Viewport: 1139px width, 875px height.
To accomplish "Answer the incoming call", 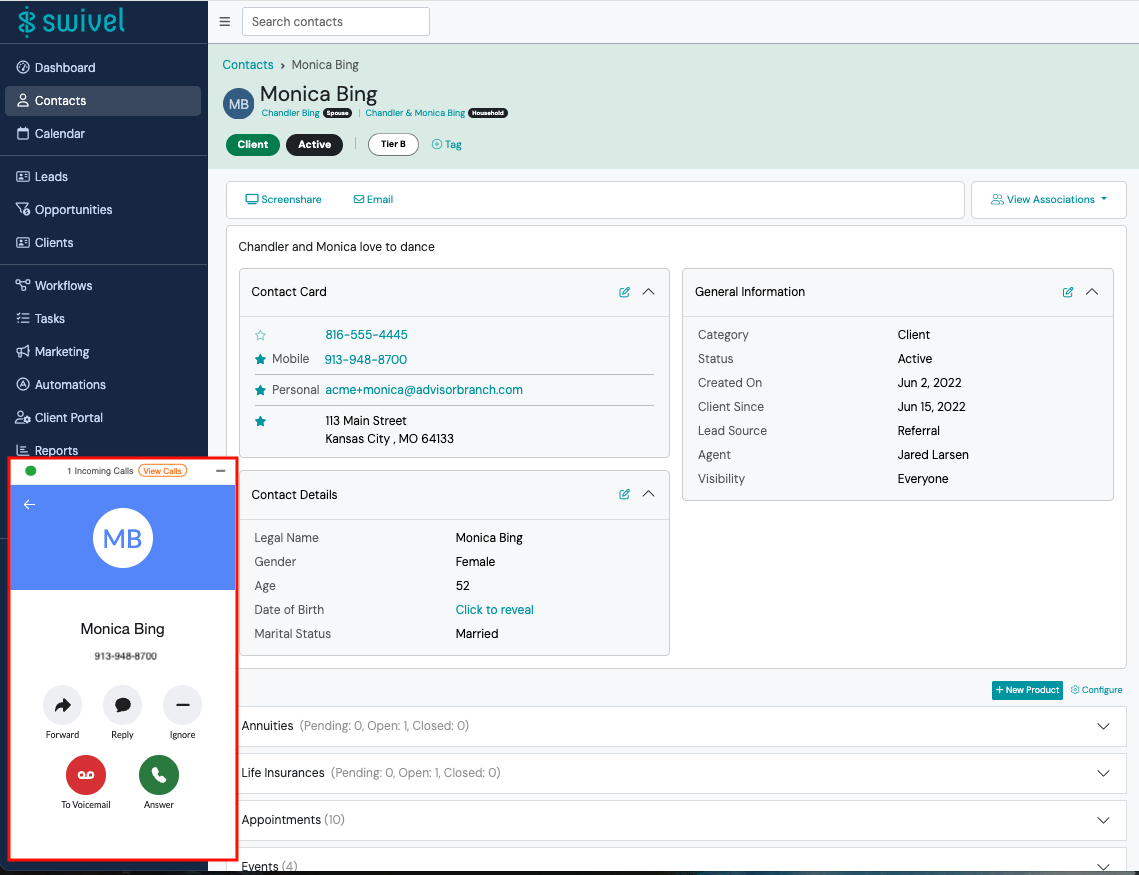I will click(158, 776).
